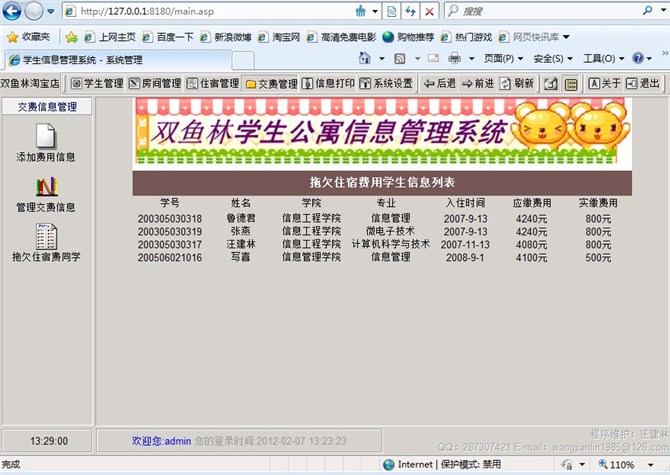Open the 学生管理 toolbar menu
The image size is (670, 475).
97,83
